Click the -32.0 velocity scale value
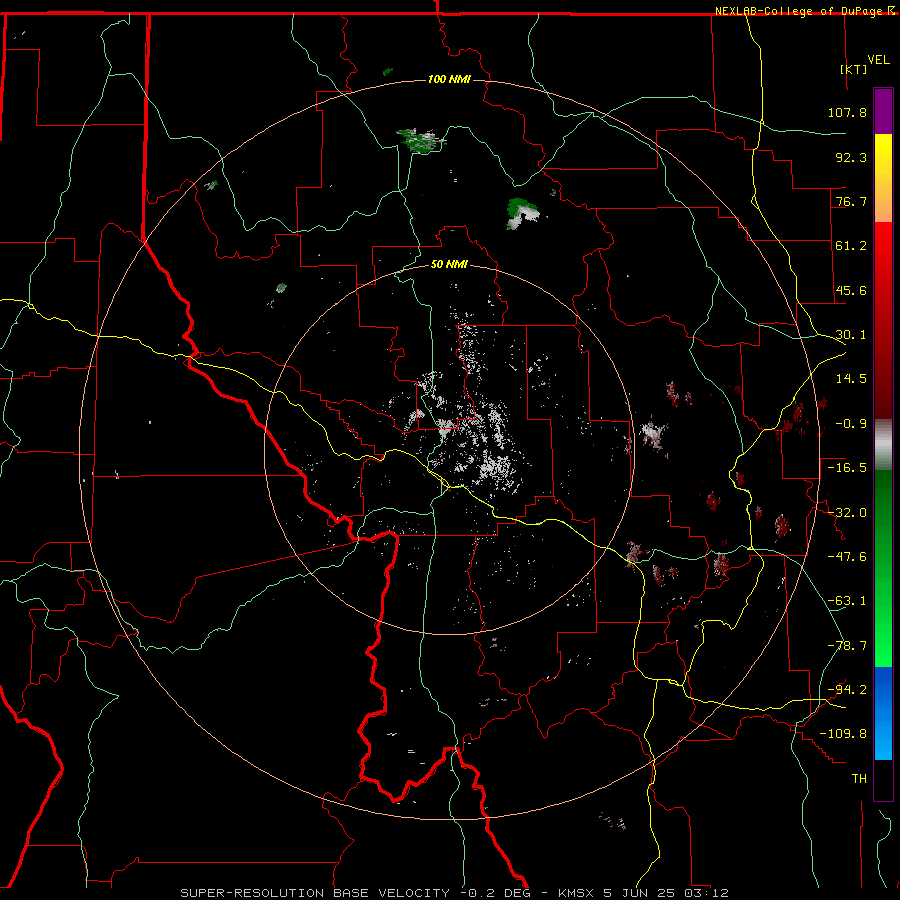Viewport: 900px width, 900px height. click(847, 513)
